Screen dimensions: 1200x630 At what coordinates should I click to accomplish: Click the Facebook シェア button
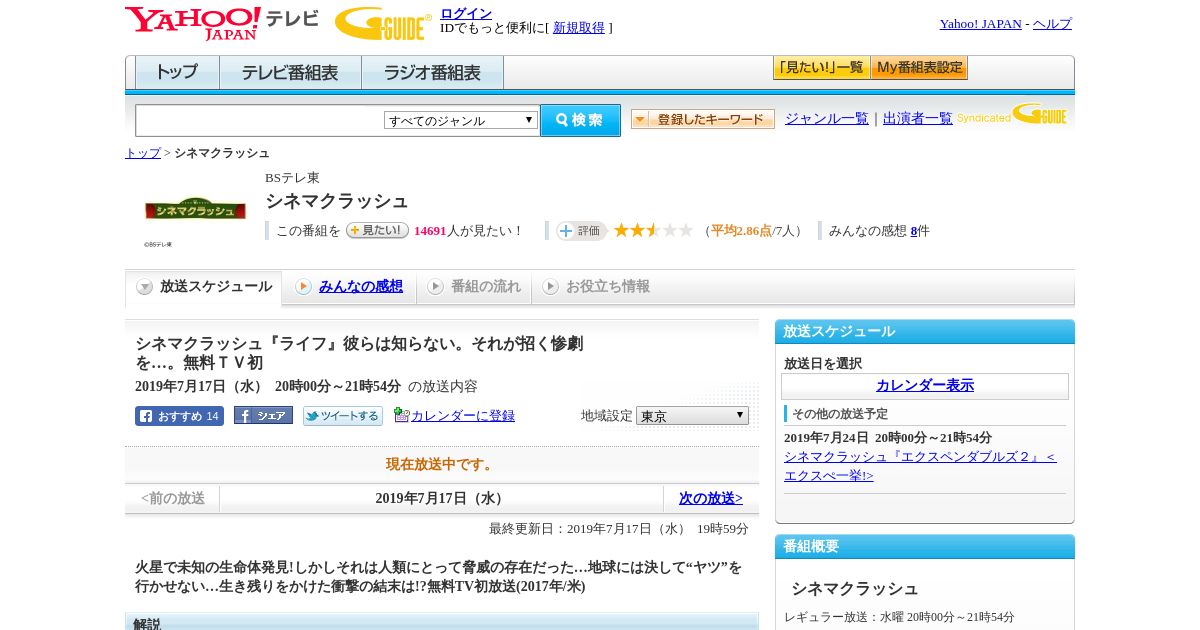[263, 415]
